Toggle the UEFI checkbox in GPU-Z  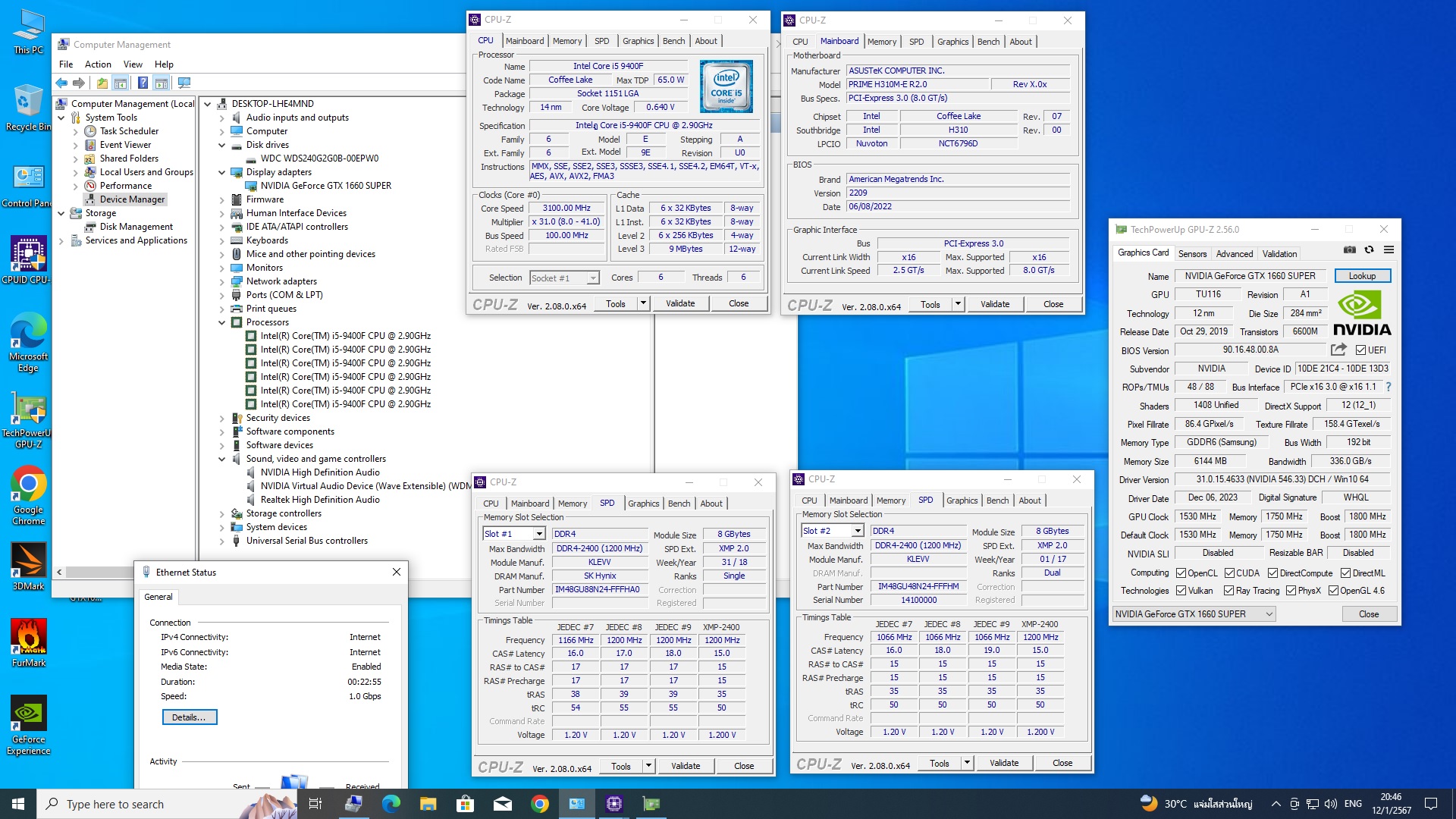pos(1361,350)
